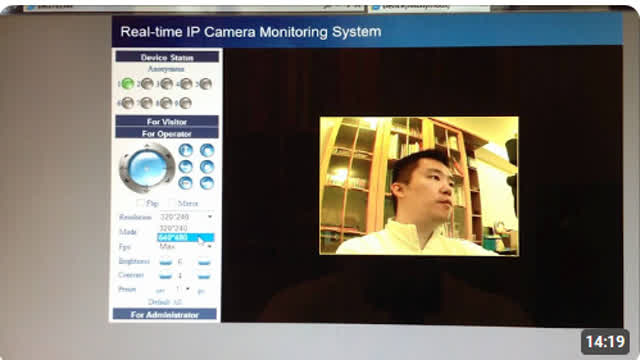This screenshot has height=360, width=640.
Task: Open the For Operator section
Action: (167, 133)
